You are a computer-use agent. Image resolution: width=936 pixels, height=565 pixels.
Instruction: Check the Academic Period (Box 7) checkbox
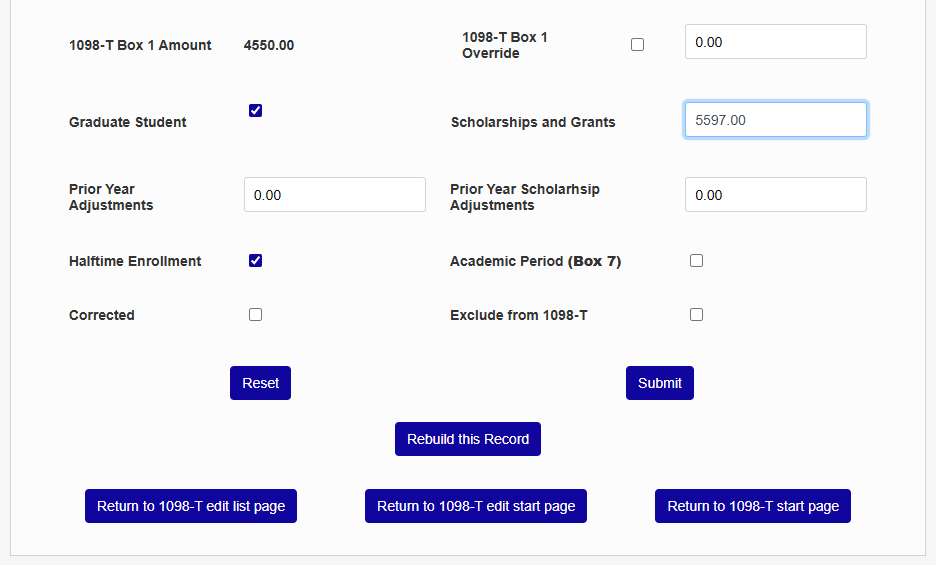point(696,261)
